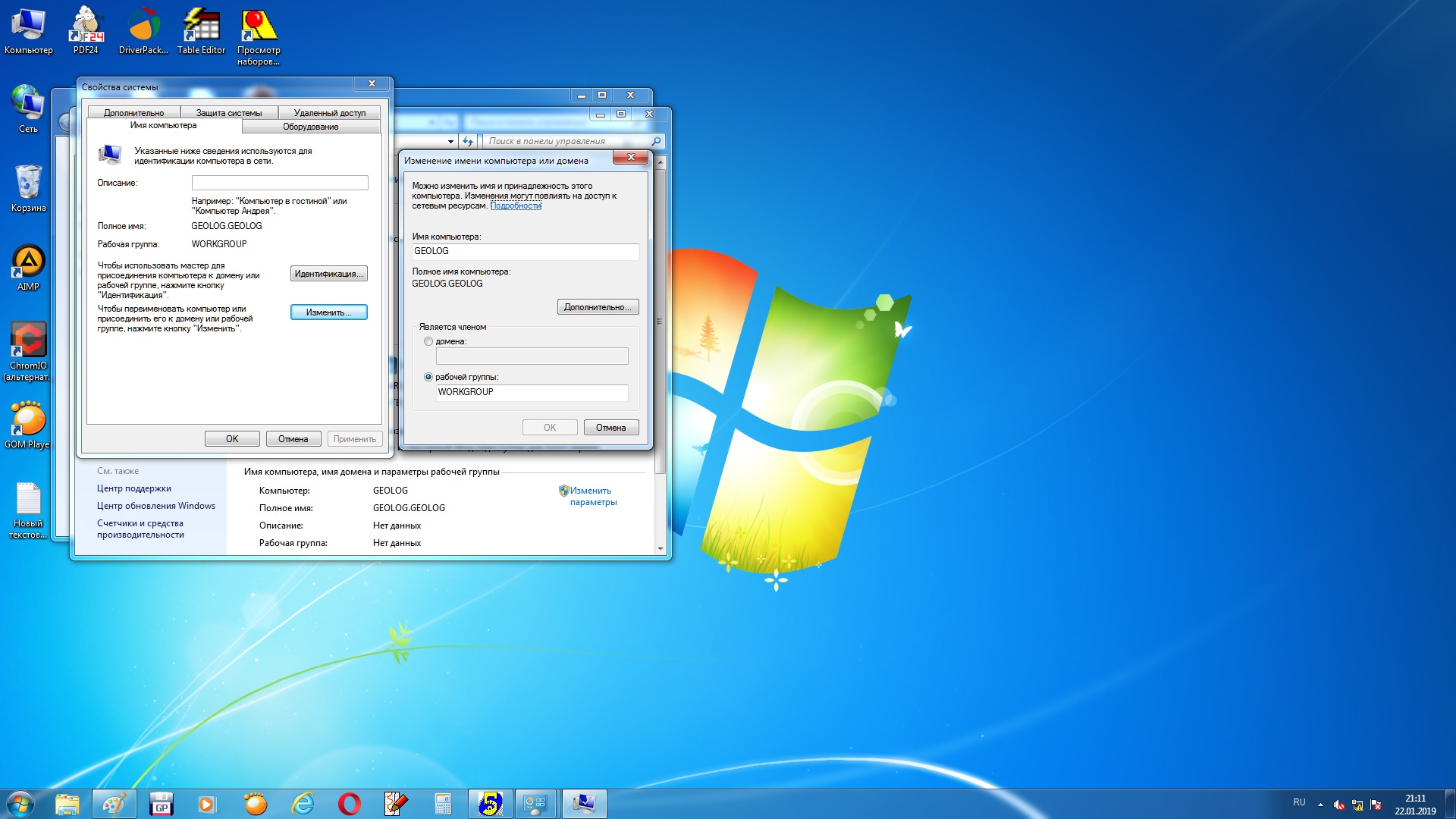Viewport: 1456px width, 819px height.
Task: Confirm System Properties with OK
Action: [x=232, y=439]
